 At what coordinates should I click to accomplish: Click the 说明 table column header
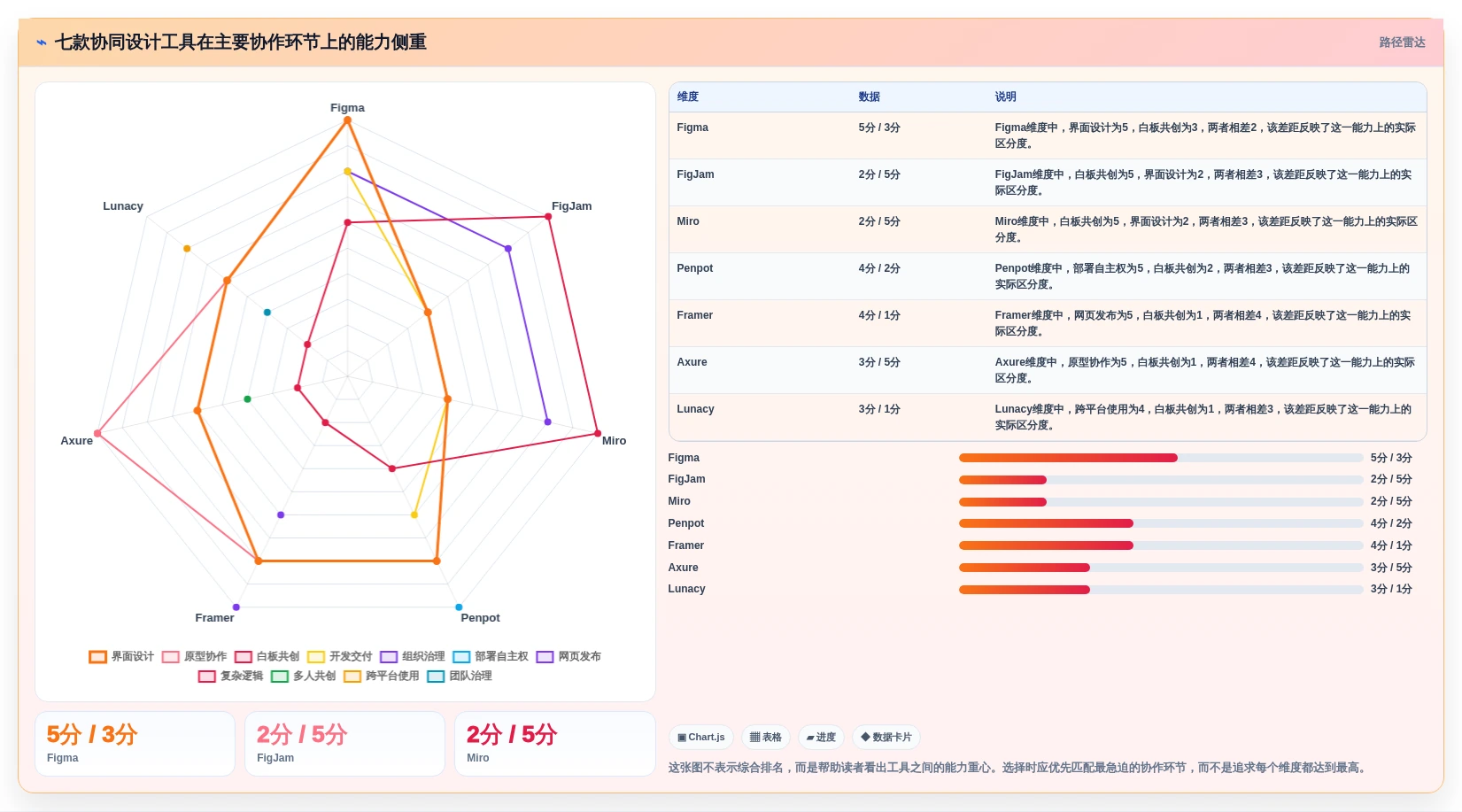1006,97
